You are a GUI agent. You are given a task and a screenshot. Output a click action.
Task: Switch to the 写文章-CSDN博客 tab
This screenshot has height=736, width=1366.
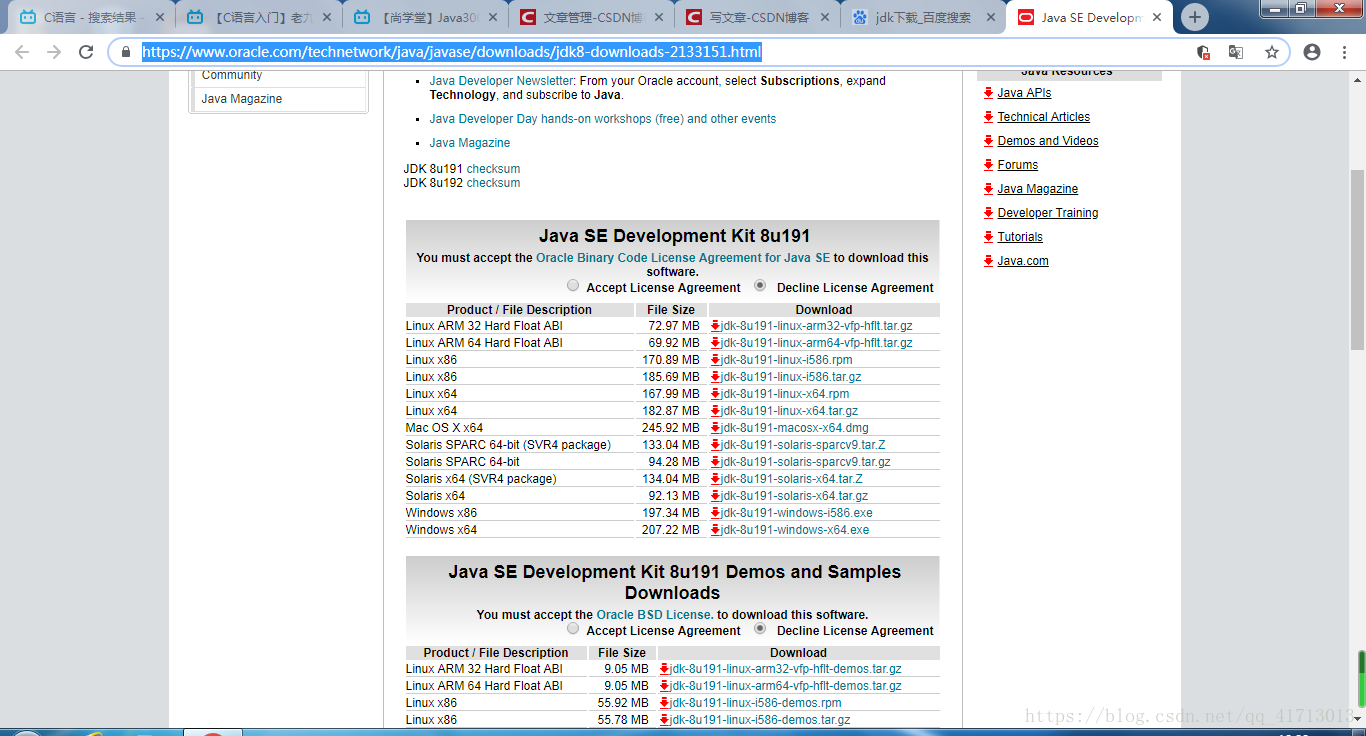758,17
